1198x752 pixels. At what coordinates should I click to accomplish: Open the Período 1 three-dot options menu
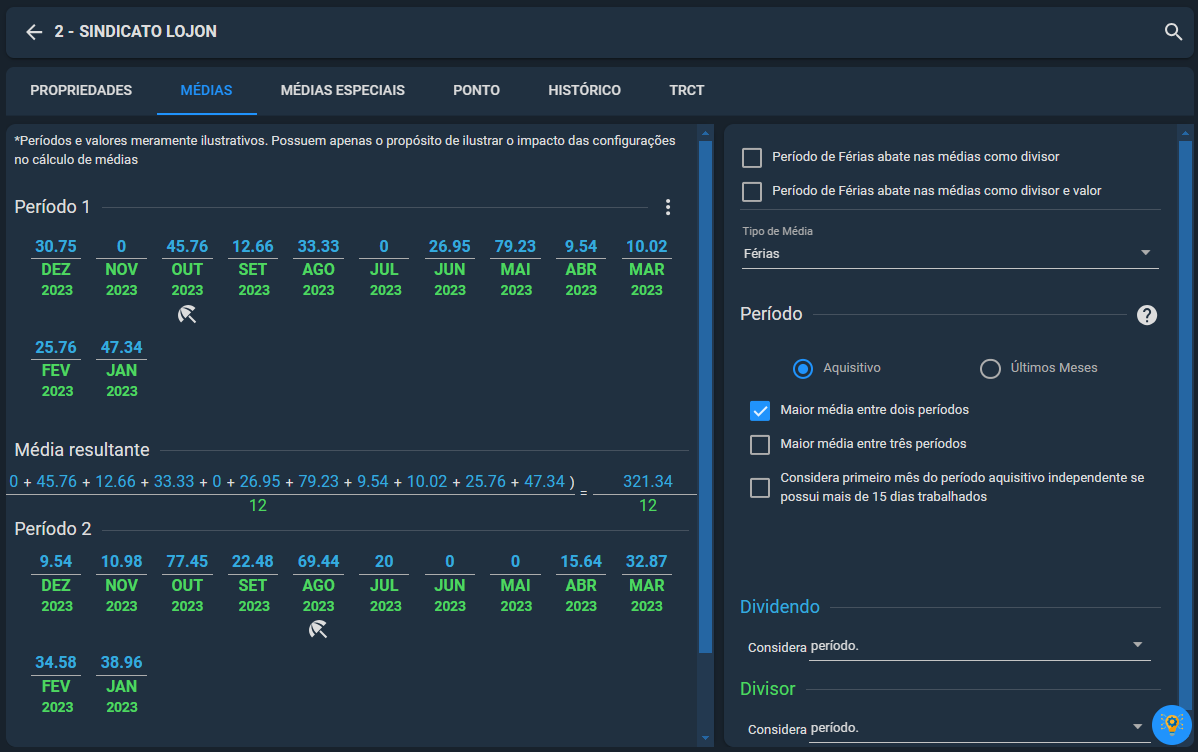668,207
